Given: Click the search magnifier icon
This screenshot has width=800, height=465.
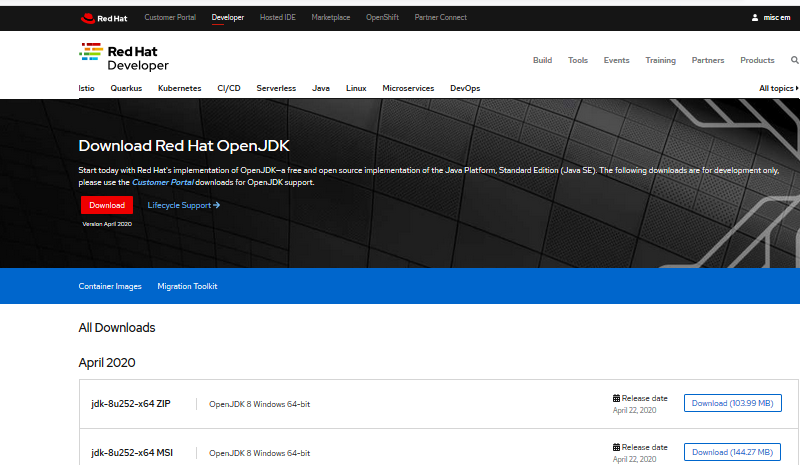Looking at the screenshot, I should [x=794, y=60].
